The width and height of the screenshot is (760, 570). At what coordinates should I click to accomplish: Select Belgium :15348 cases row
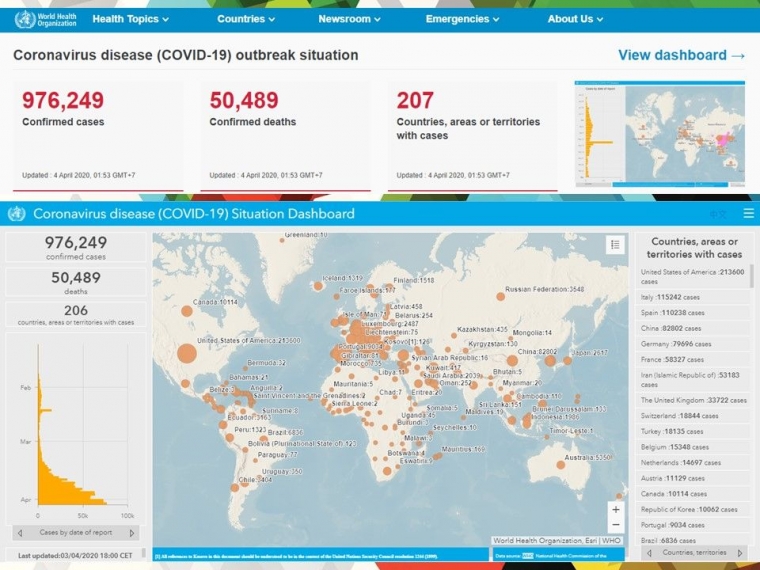[x=692, y=447]
